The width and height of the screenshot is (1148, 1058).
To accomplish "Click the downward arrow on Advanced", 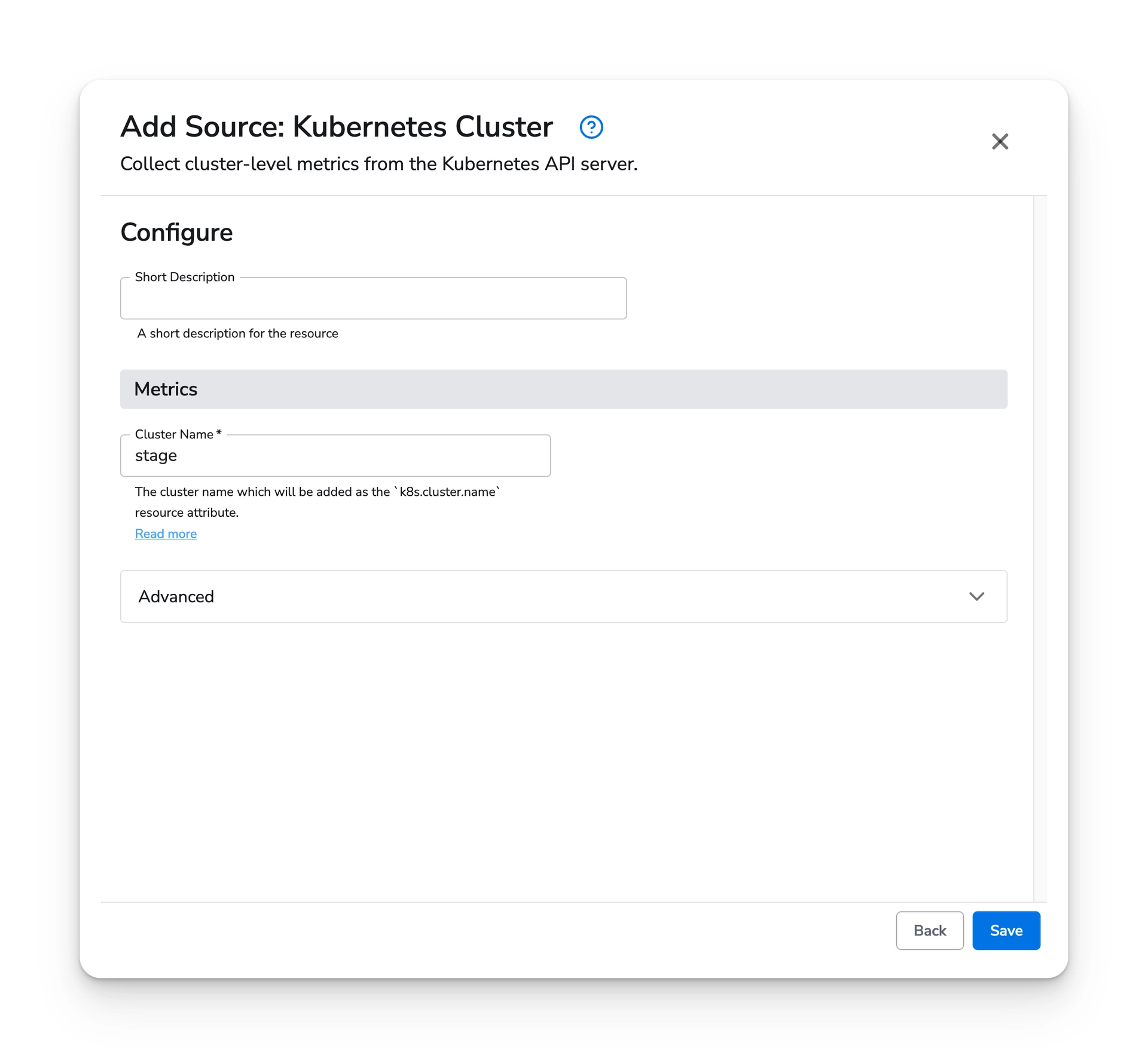I will tap(977, 596).
